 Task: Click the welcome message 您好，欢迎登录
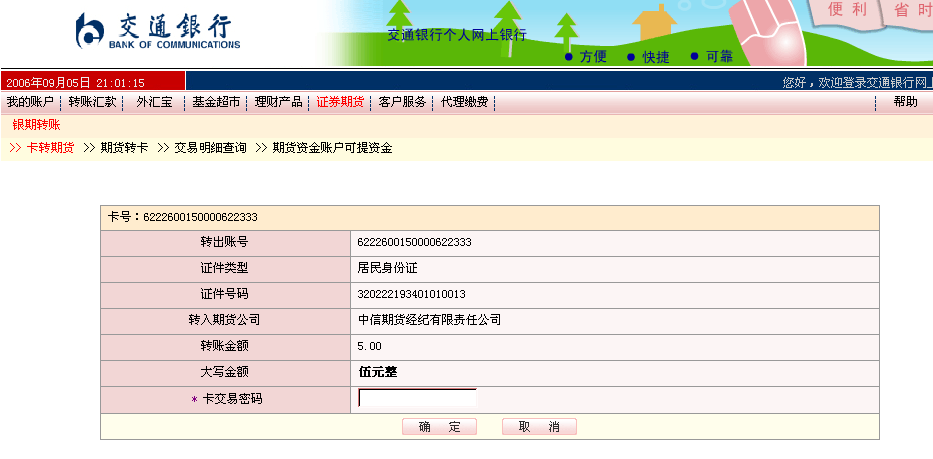857,83
